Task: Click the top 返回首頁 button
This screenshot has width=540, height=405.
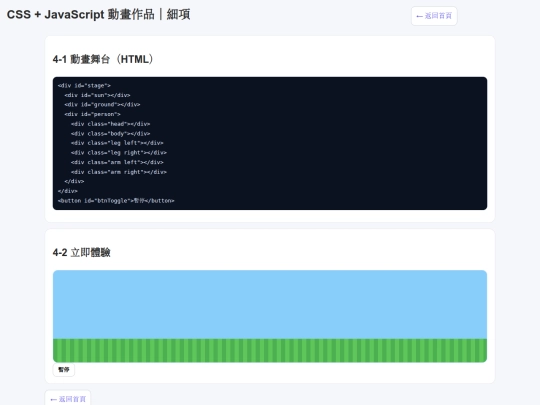Action: 434,16
